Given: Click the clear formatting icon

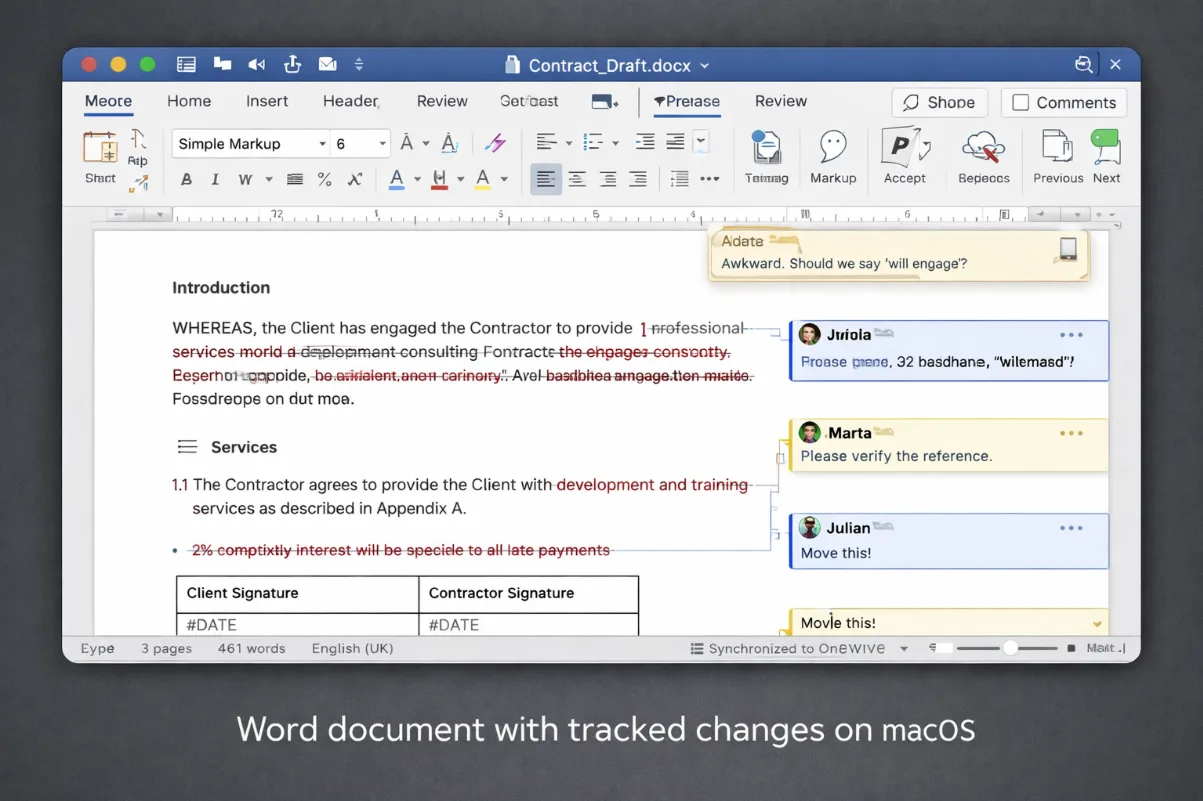Looking at the screenshot, I should pos(495,143).
